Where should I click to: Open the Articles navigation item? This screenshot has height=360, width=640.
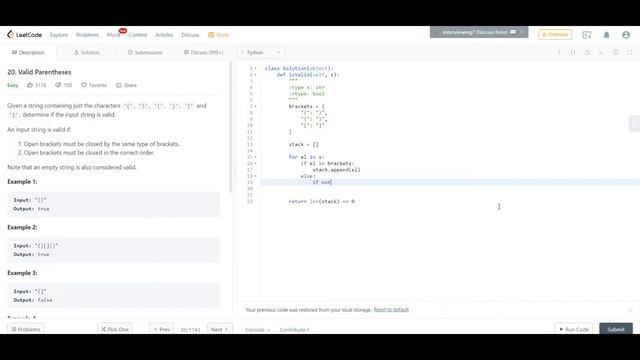click(164, 35)
